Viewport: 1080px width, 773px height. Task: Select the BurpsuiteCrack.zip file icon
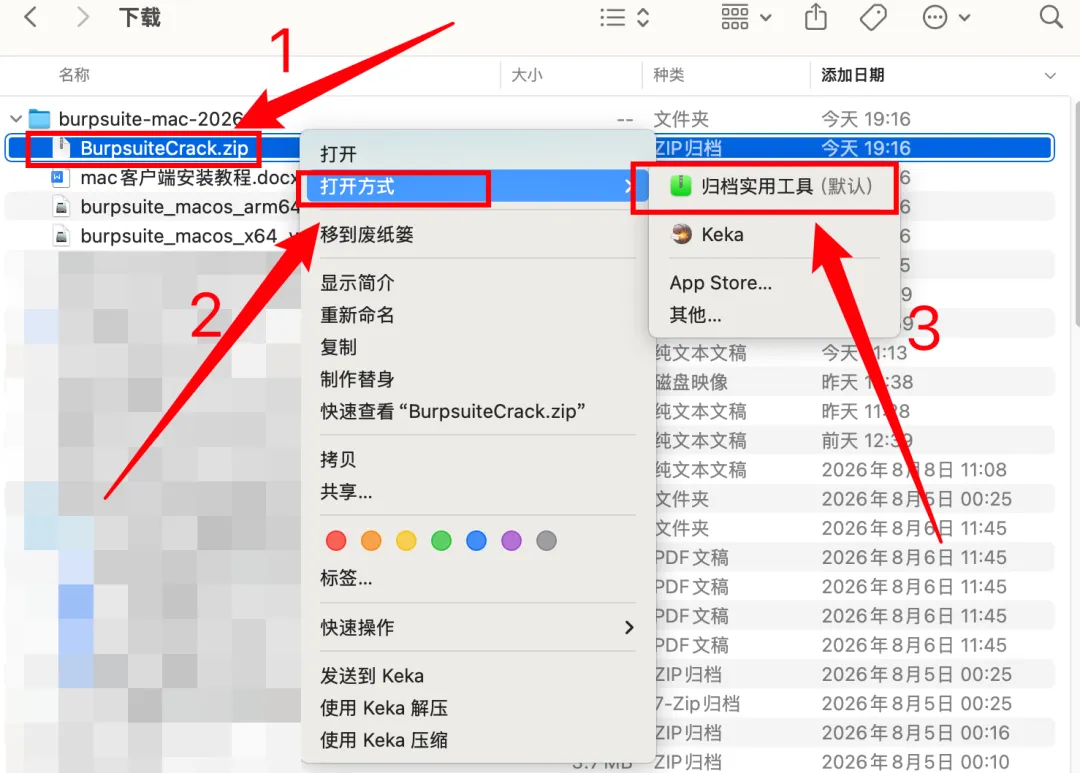click(62, 147)
